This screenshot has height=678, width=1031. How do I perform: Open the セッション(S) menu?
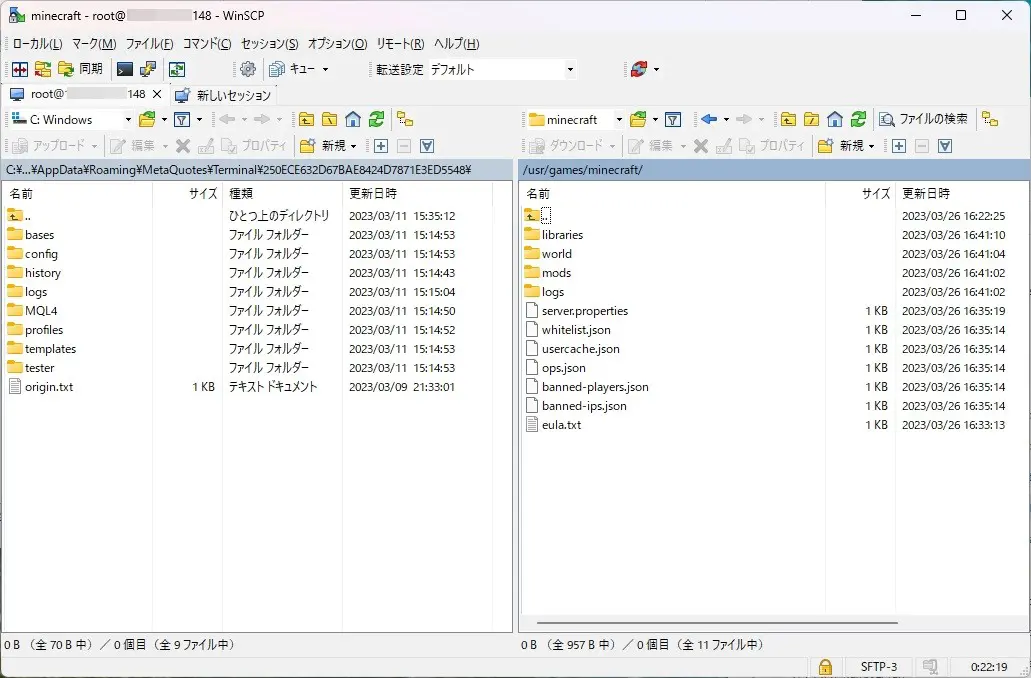click(x=269, y=44)
